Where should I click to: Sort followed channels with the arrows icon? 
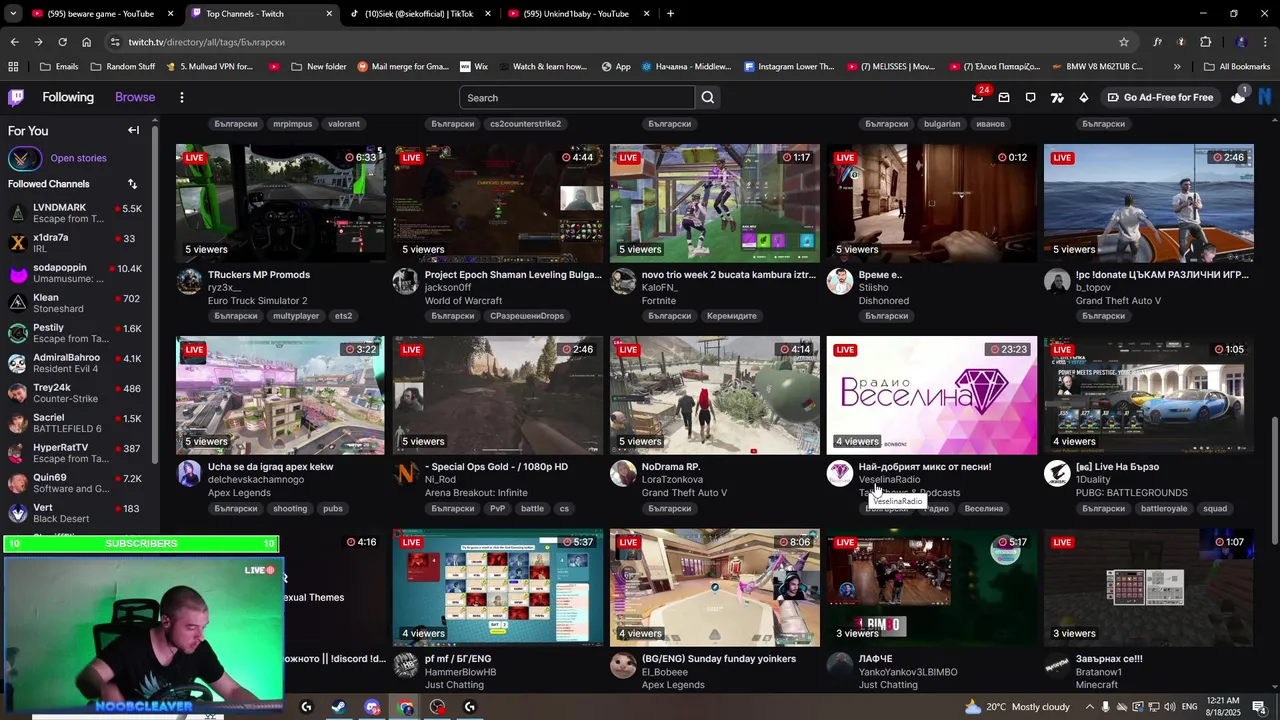tap(132, 184)
